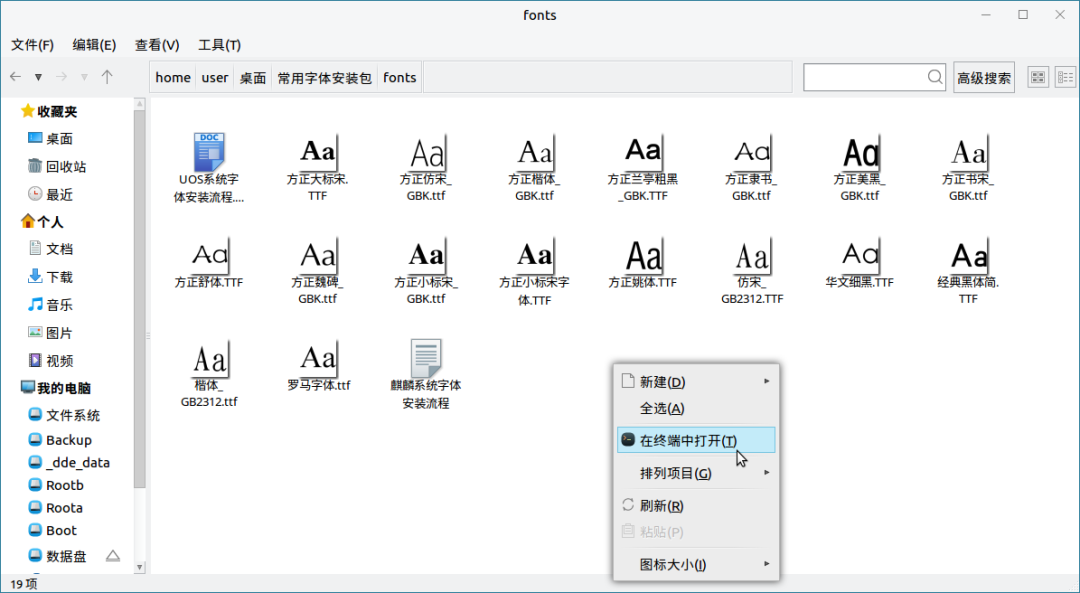Choose 在终端中打开(T) from context menu
This screenshot has width=1080, height=593.
click(696, 440)
